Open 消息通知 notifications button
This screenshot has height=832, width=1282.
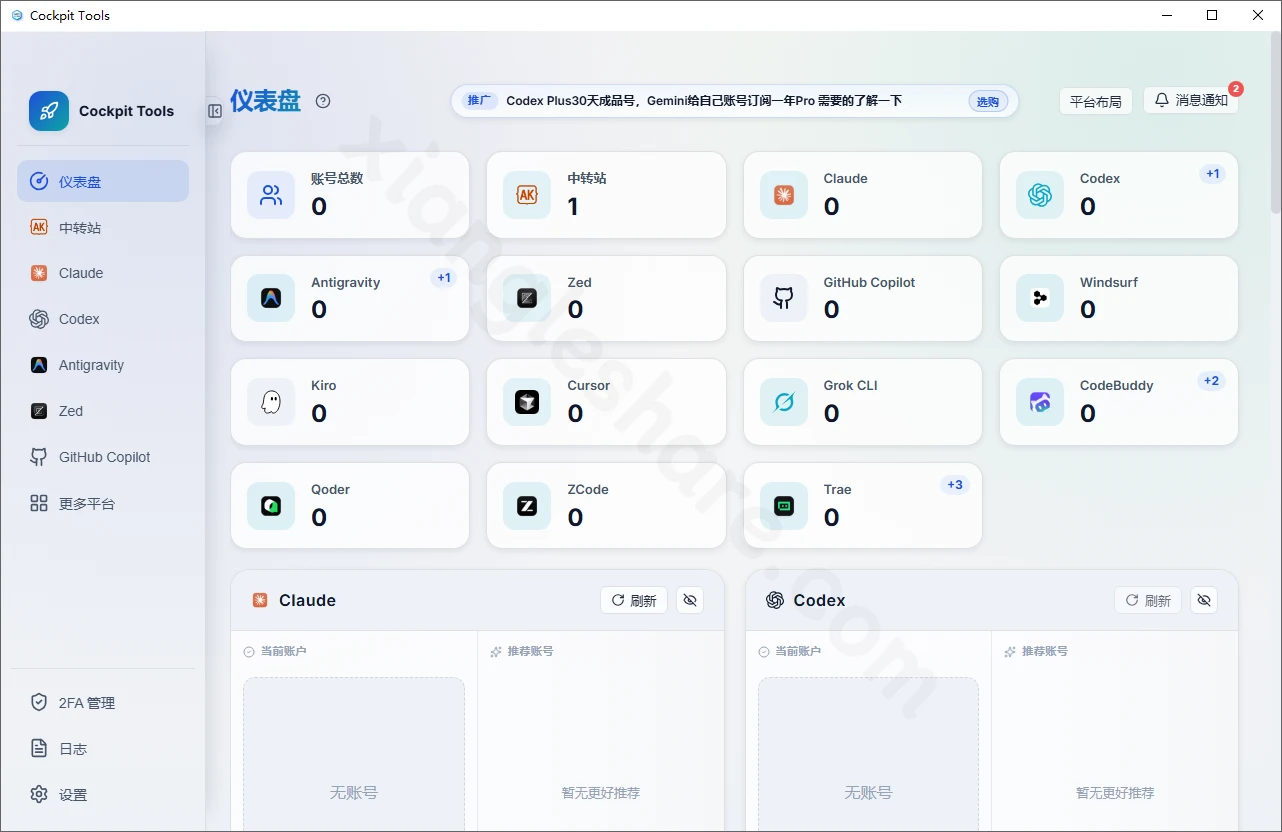click(1191, 100)
